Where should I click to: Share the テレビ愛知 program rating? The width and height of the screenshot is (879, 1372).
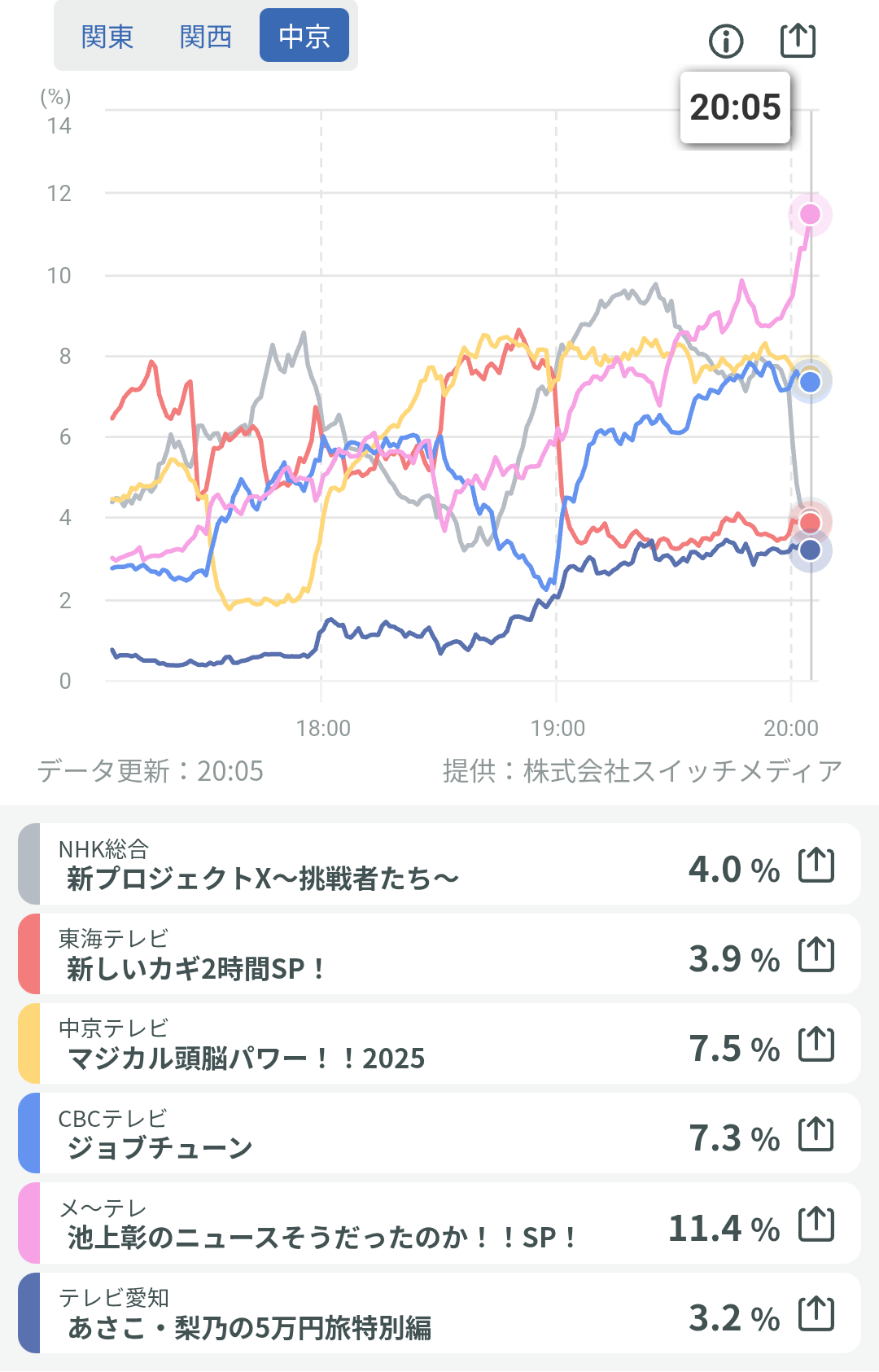coord(816,1313)
